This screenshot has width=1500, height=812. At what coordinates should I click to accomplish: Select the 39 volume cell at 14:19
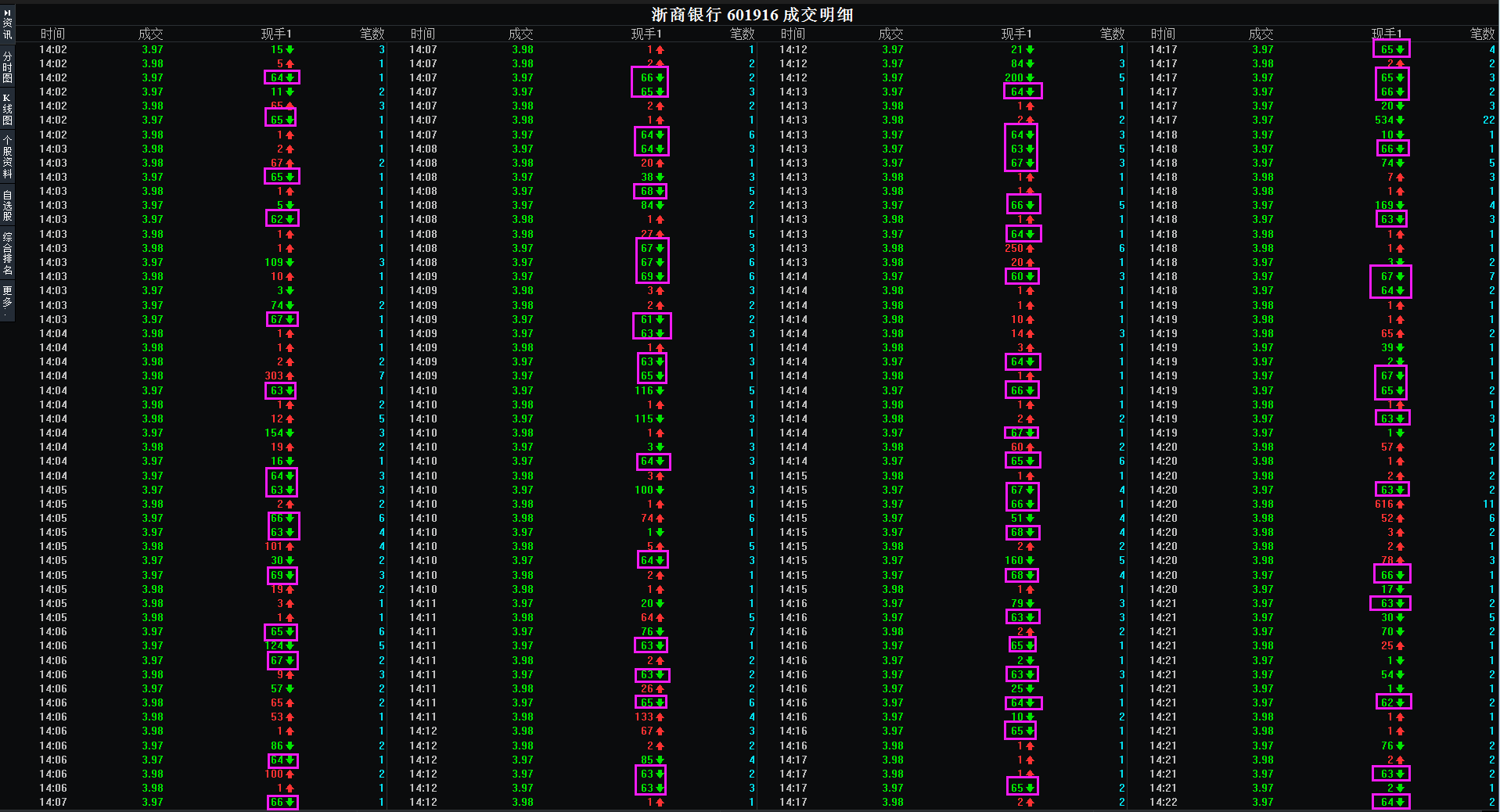tap(1392, 347)
